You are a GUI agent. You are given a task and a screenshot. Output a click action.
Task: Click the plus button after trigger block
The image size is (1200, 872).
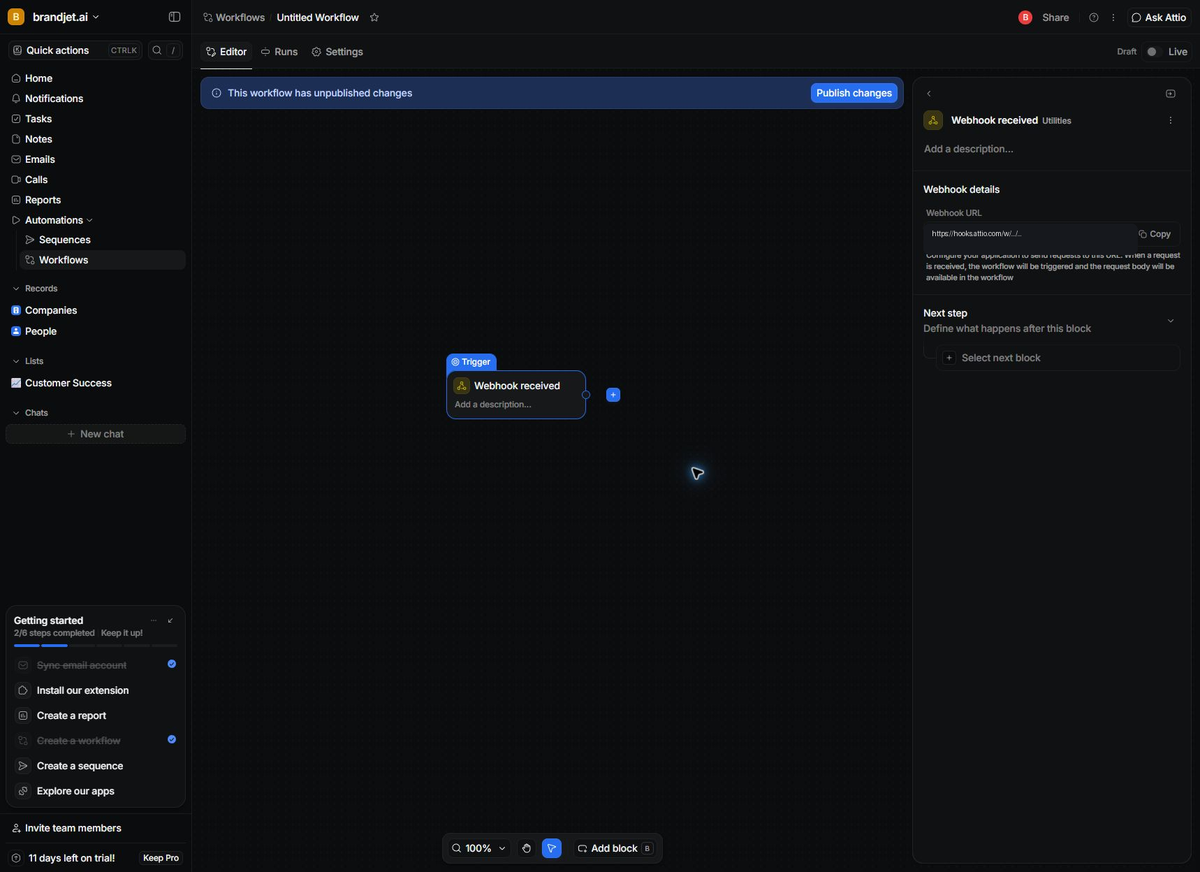click(x=613, y=395)
